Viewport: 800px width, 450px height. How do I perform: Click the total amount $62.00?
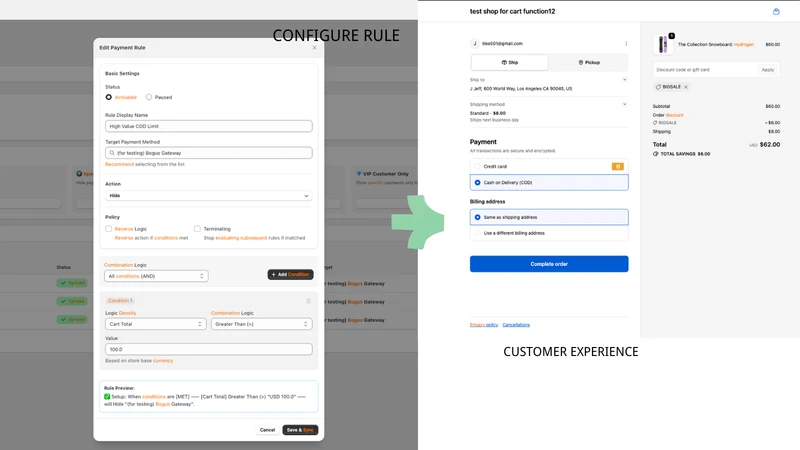(770, 144)
